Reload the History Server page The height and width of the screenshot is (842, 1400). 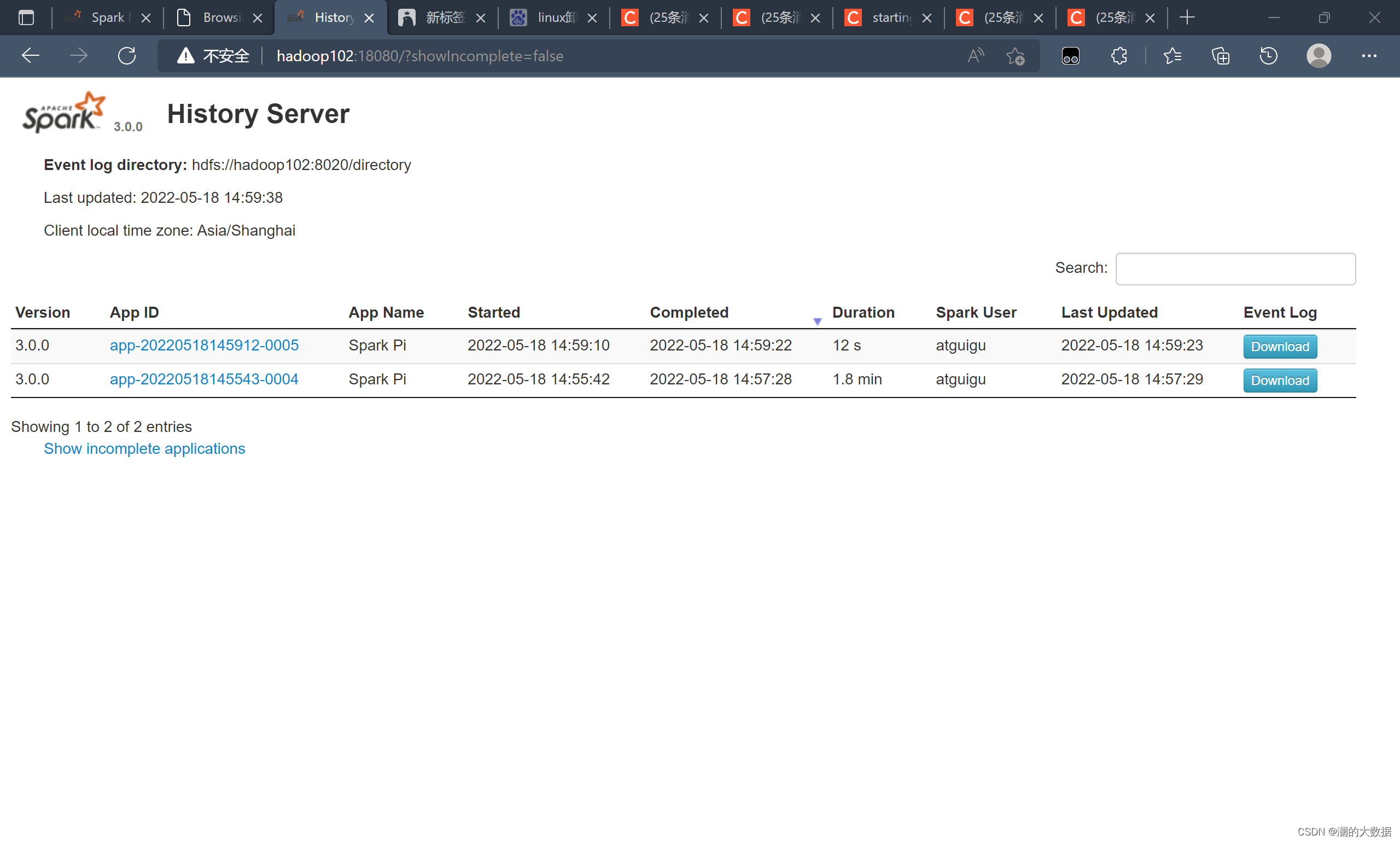coord(126,56)
